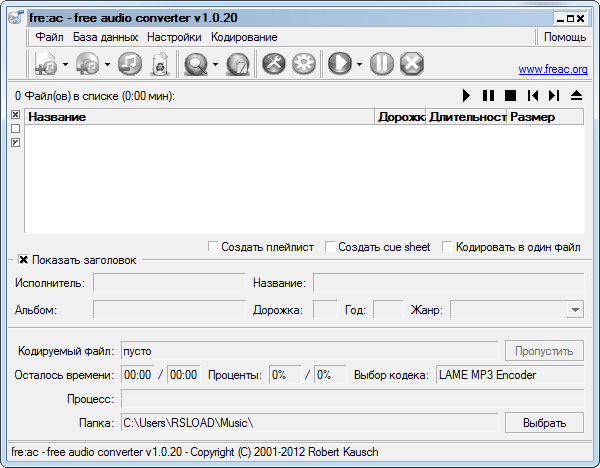Click the deselect all tracks empty box
The image size is (600, 468).
pyautogui.click(x=15, y=129)
